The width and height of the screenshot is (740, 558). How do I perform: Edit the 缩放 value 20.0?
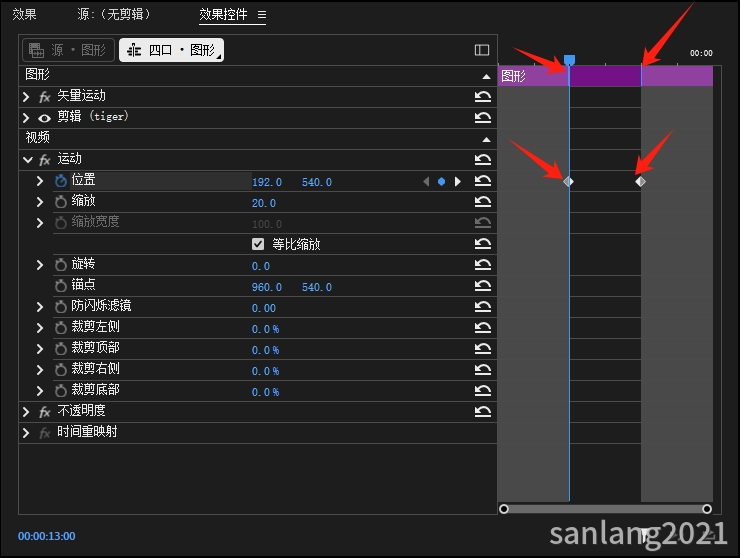264,203
